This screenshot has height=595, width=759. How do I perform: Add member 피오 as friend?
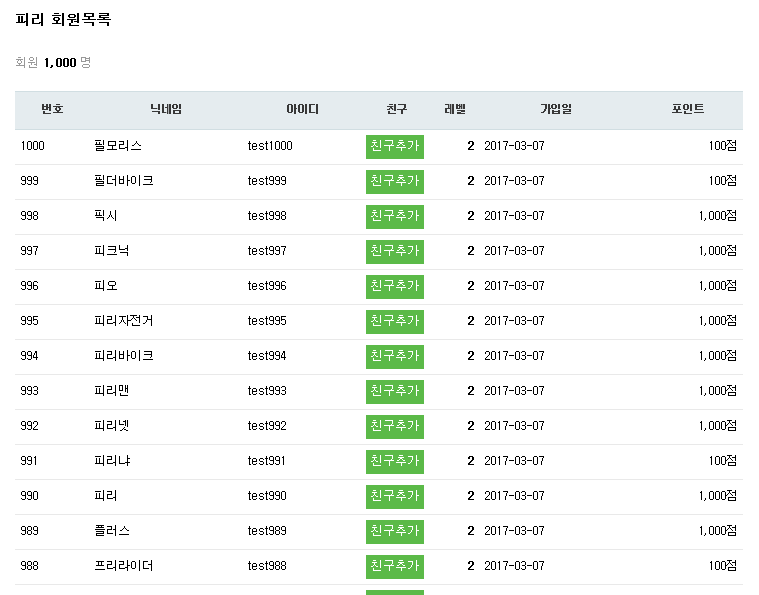(x=394, y=286)
